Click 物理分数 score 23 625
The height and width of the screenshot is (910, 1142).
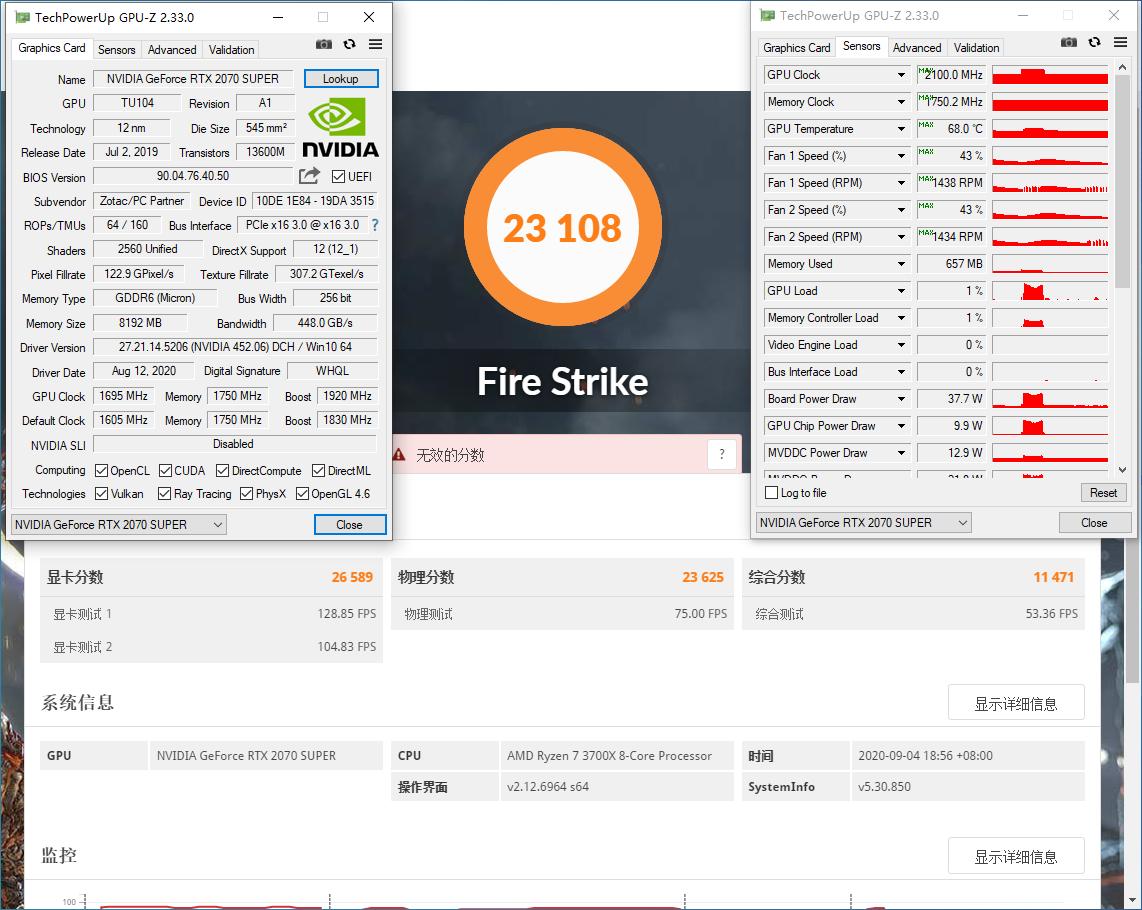703,577
